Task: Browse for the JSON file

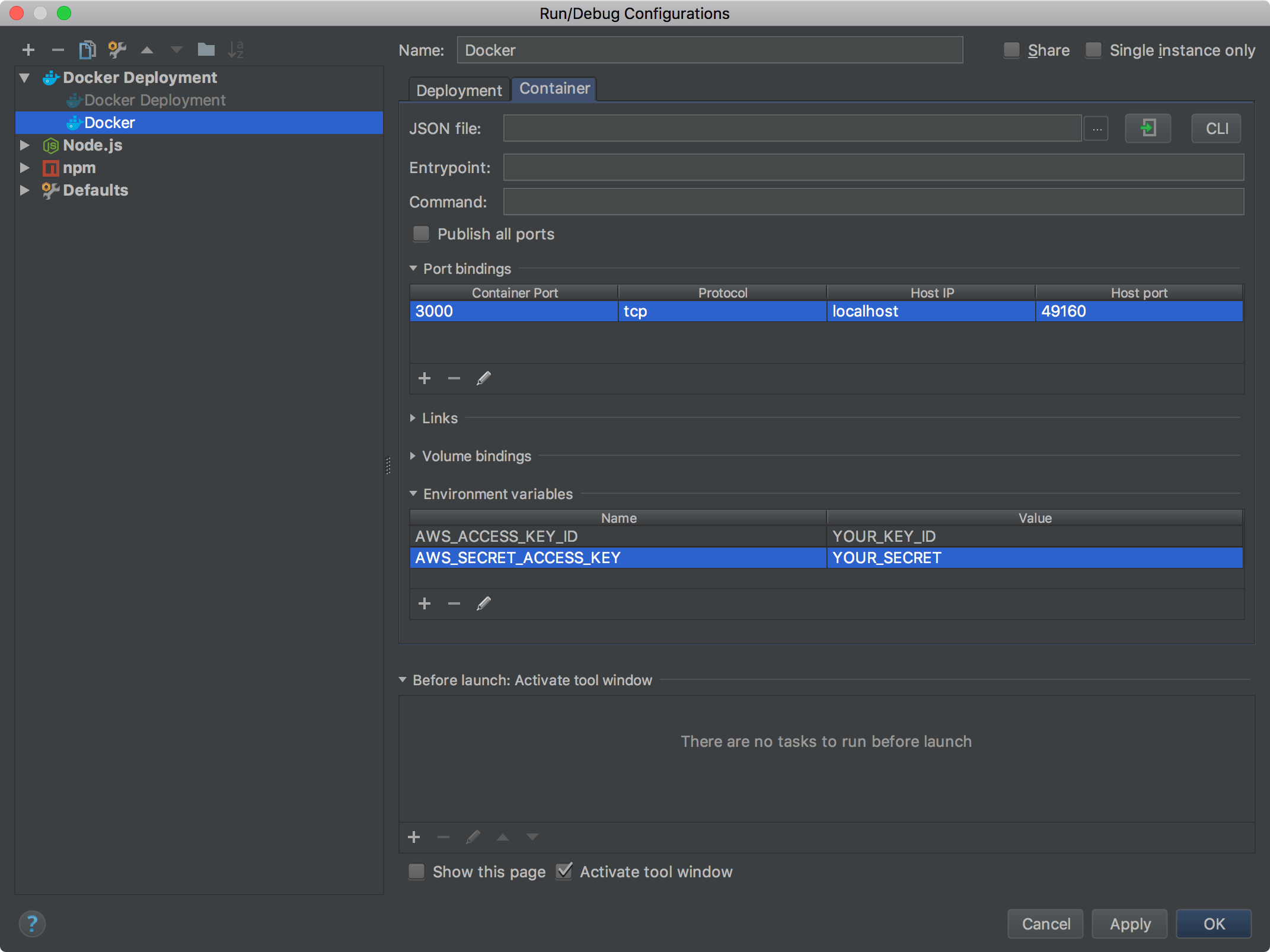Action: [x=1097, y=129]
